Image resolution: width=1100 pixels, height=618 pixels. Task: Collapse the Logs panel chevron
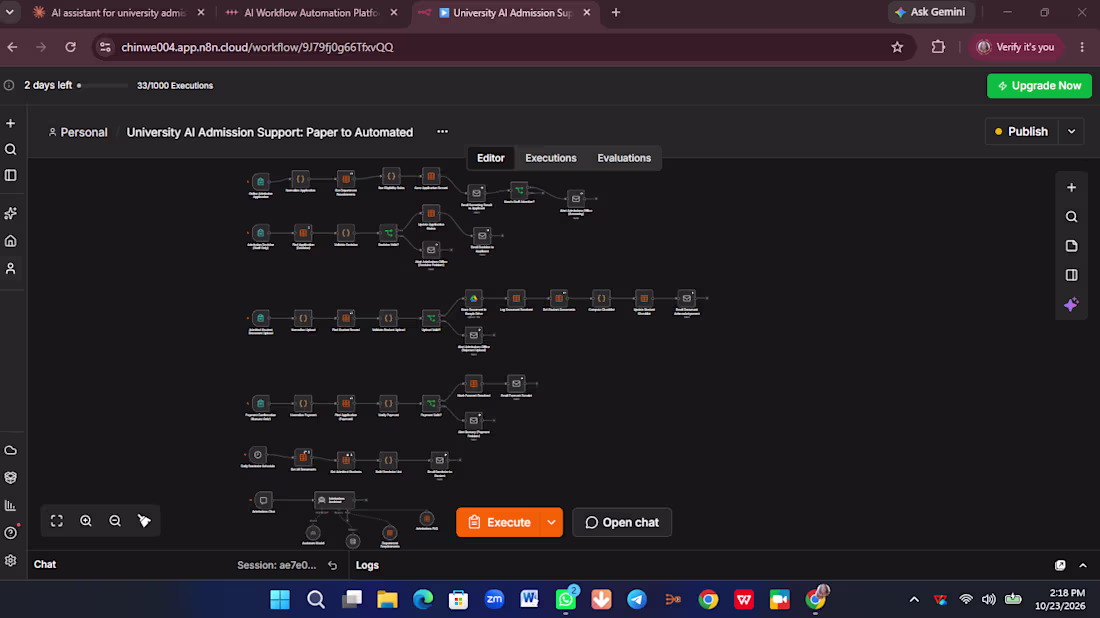[x=1082, y=565]
